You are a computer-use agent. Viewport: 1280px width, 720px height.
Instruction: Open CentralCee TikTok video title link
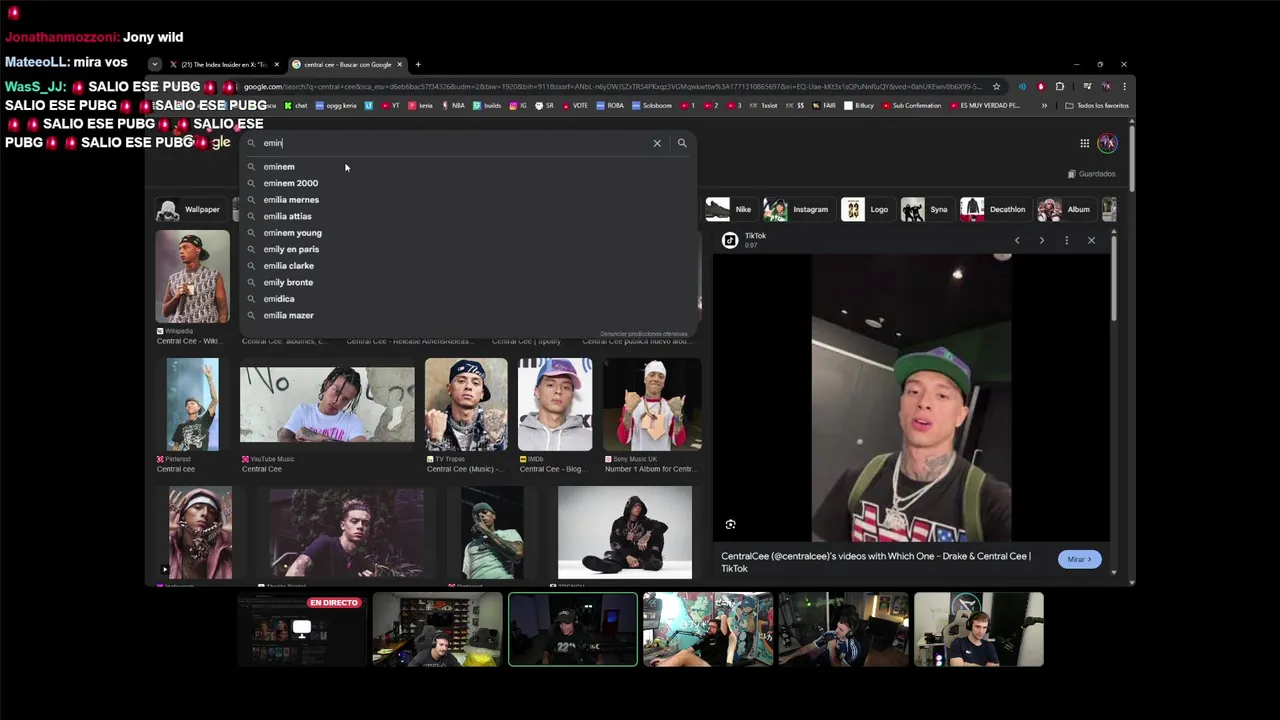point(876,562)
